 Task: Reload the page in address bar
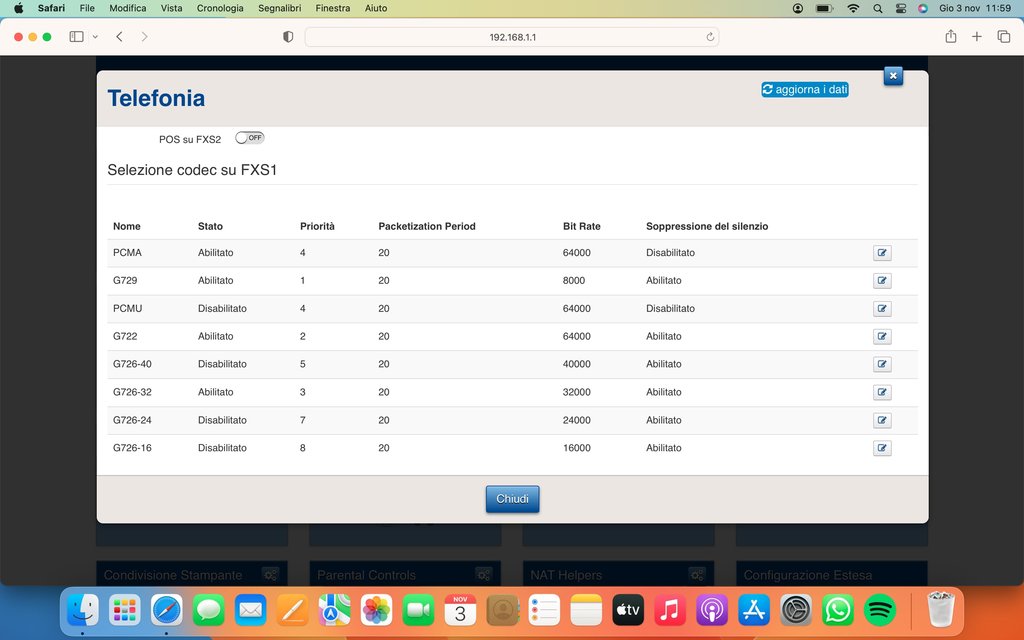click(x=710, y=37)
